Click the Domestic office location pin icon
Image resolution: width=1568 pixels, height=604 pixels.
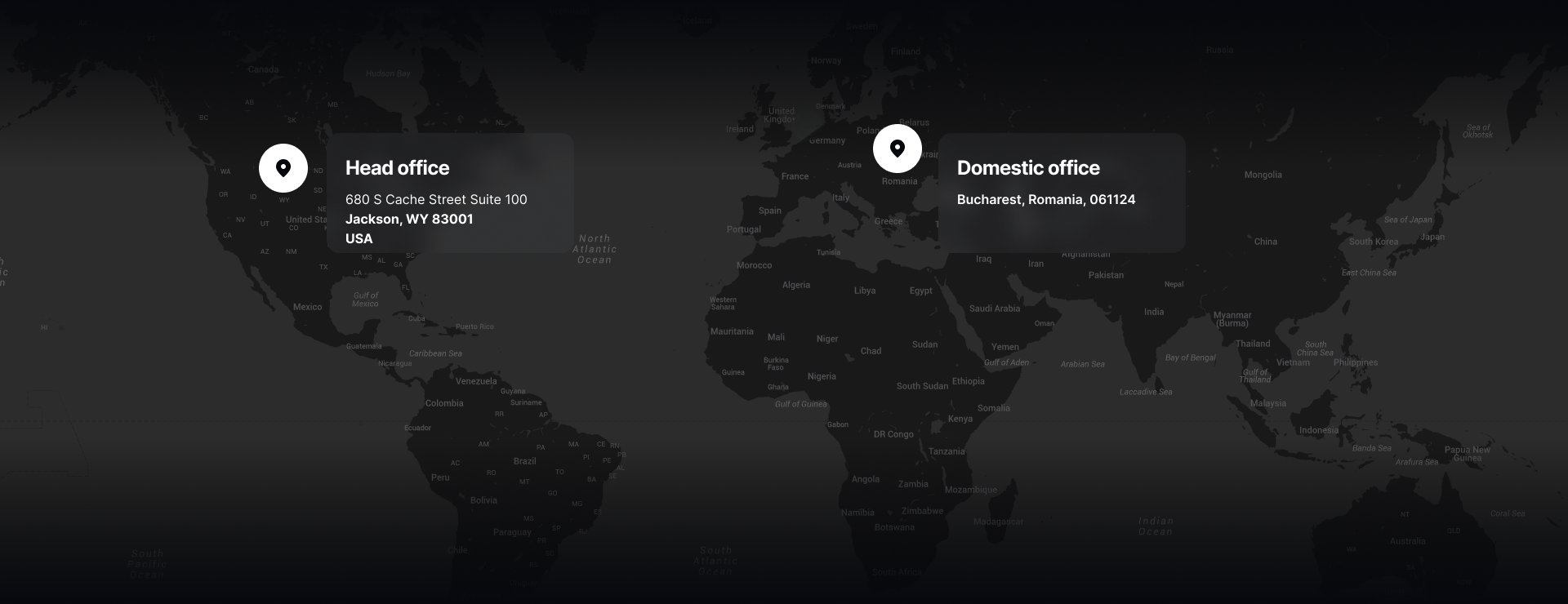[897, 149]
